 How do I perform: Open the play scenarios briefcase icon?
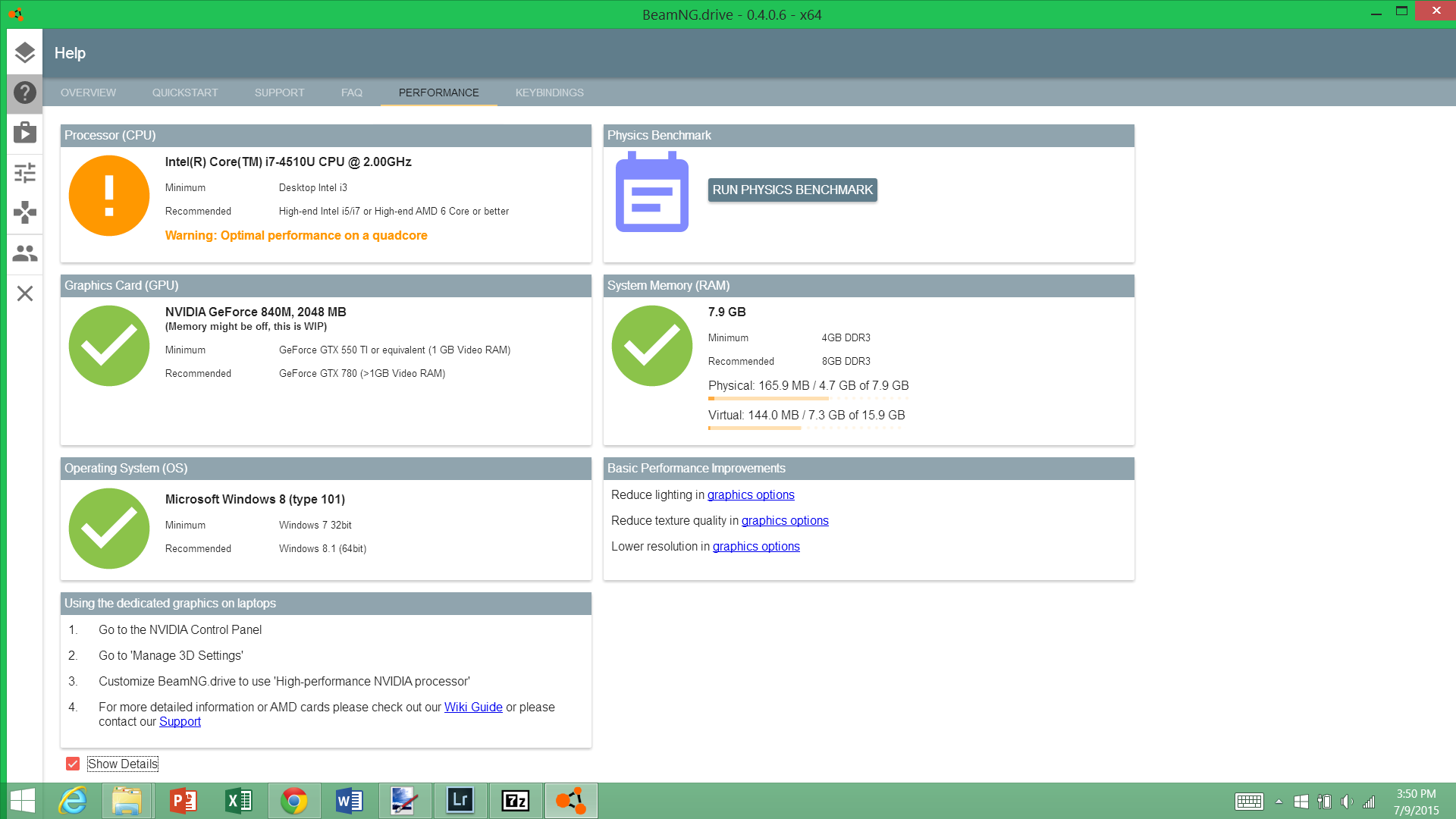(25, 133)
